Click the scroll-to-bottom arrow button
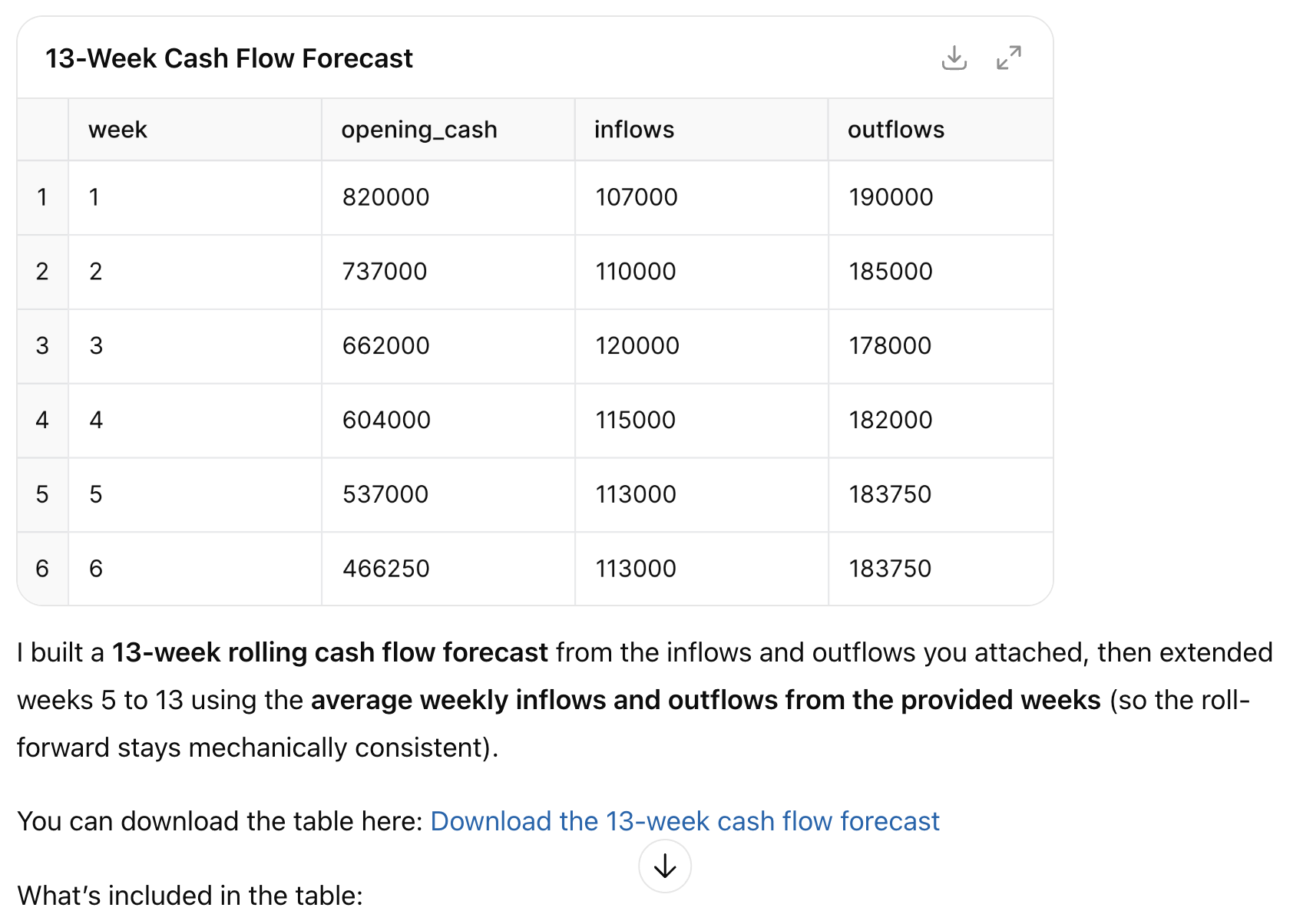 tap(665, 866)
